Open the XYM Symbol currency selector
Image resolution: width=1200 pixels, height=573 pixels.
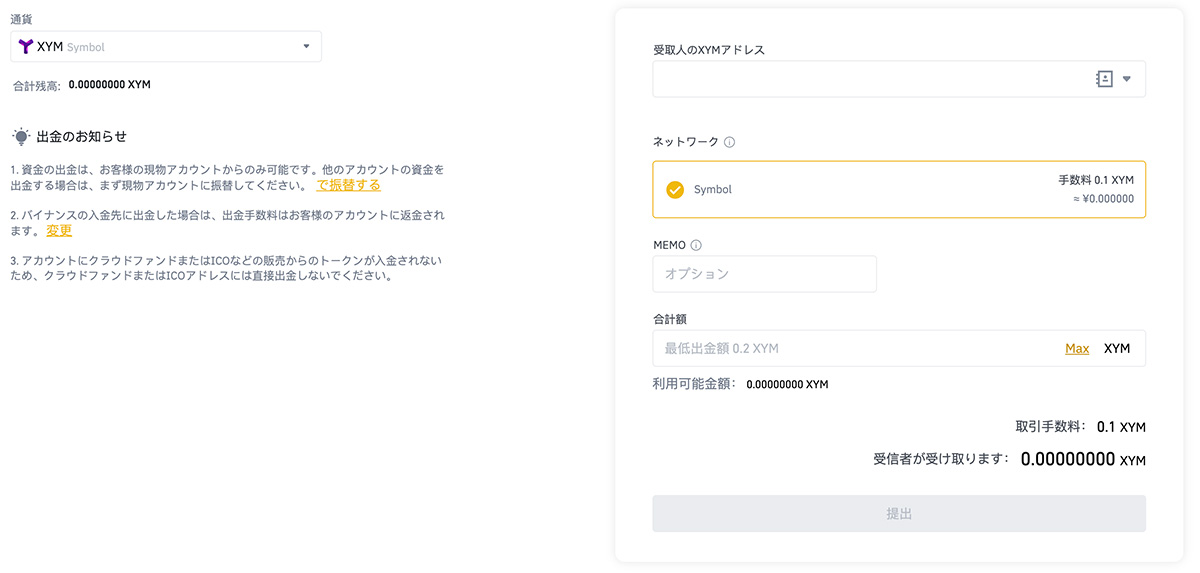point(166,46)
